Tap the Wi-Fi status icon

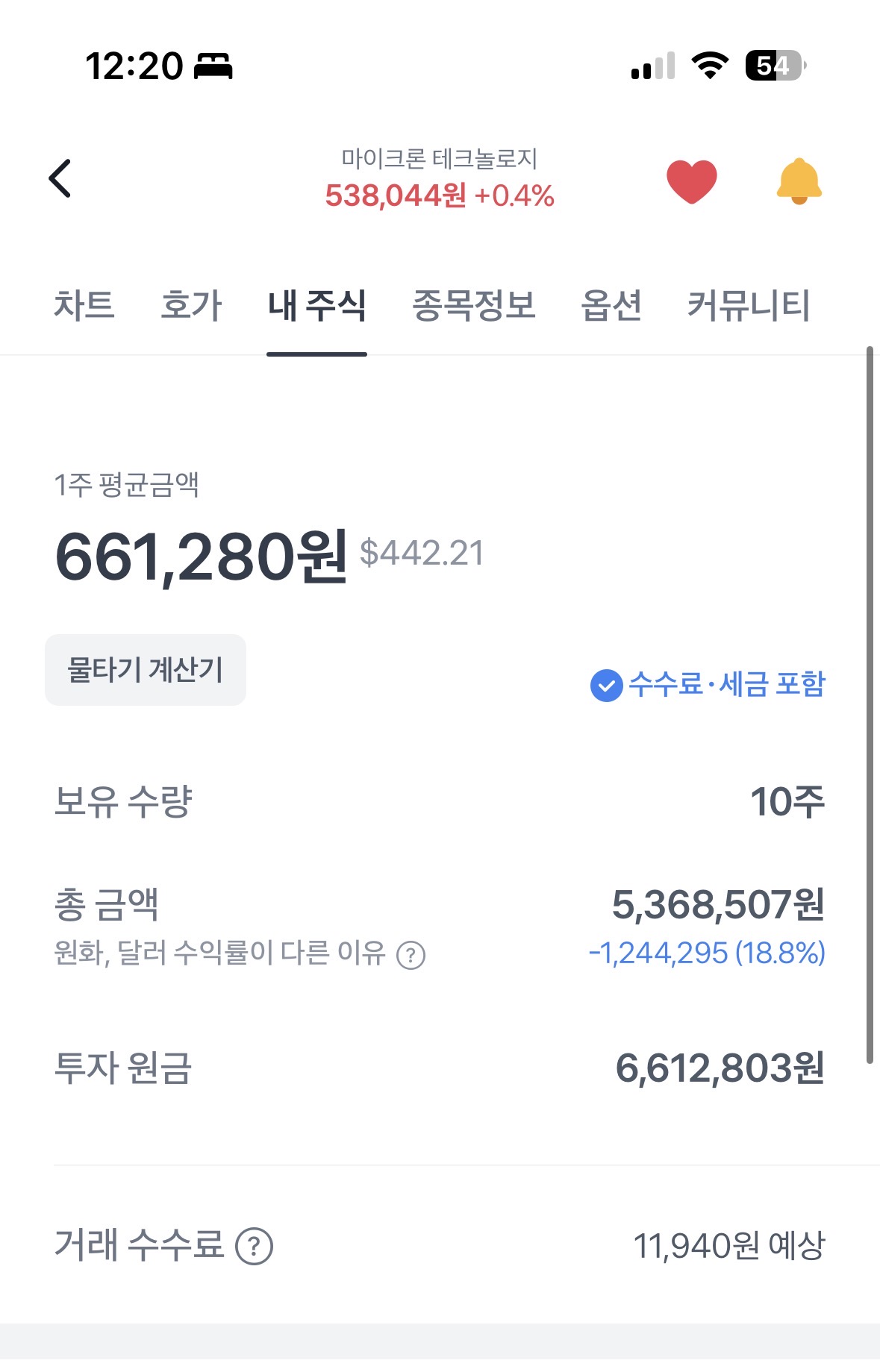(710, 66)
